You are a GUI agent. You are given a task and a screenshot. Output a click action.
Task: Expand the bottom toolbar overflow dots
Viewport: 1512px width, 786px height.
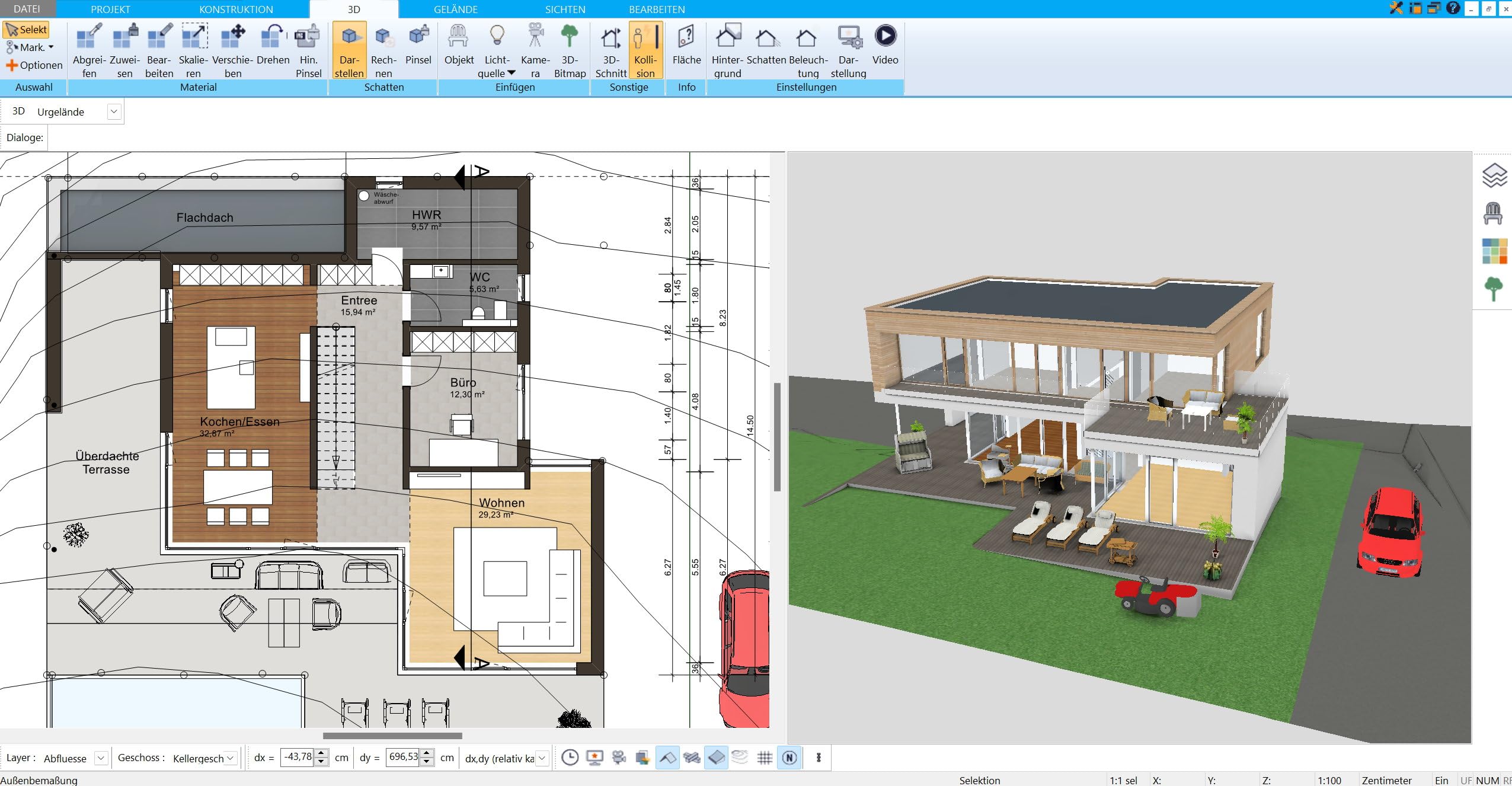click(x=819, y=758)
